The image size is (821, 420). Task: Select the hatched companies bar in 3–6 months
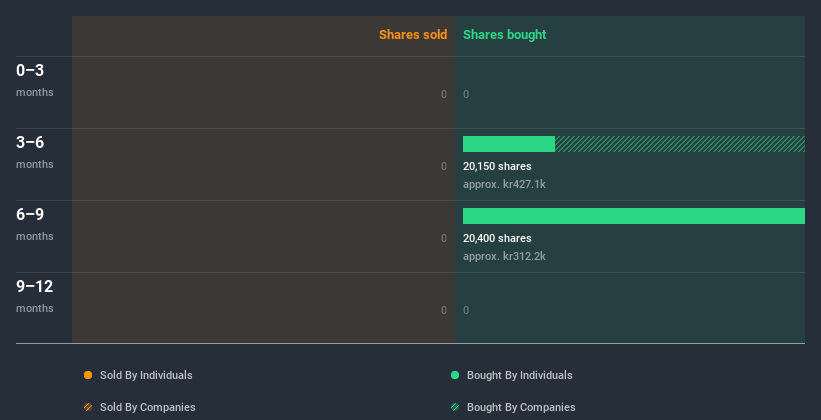click(680, 144)
